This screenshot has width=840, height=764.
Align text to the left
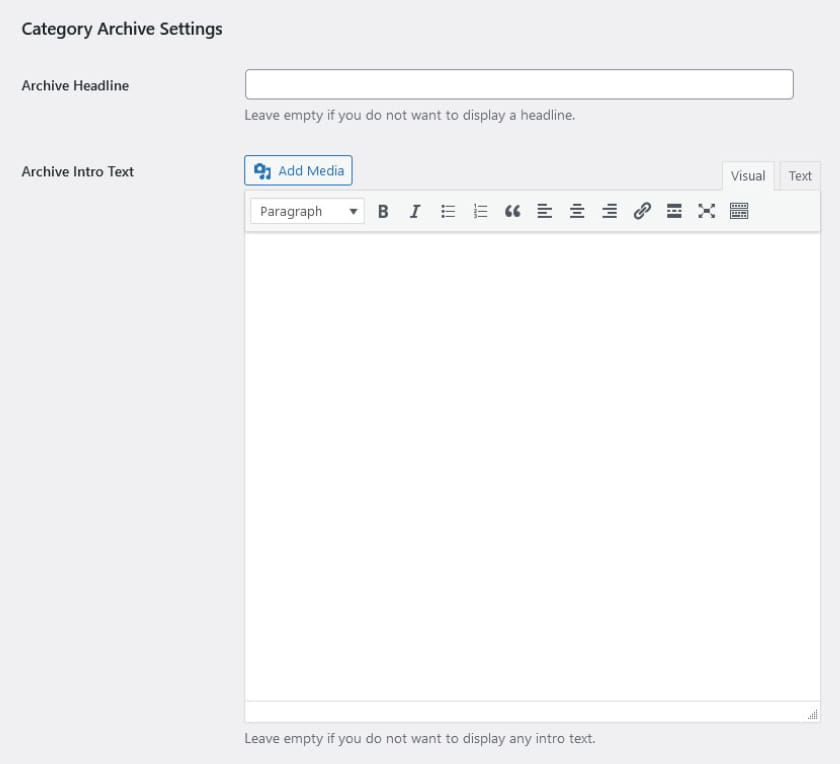(x=544, y=211)
